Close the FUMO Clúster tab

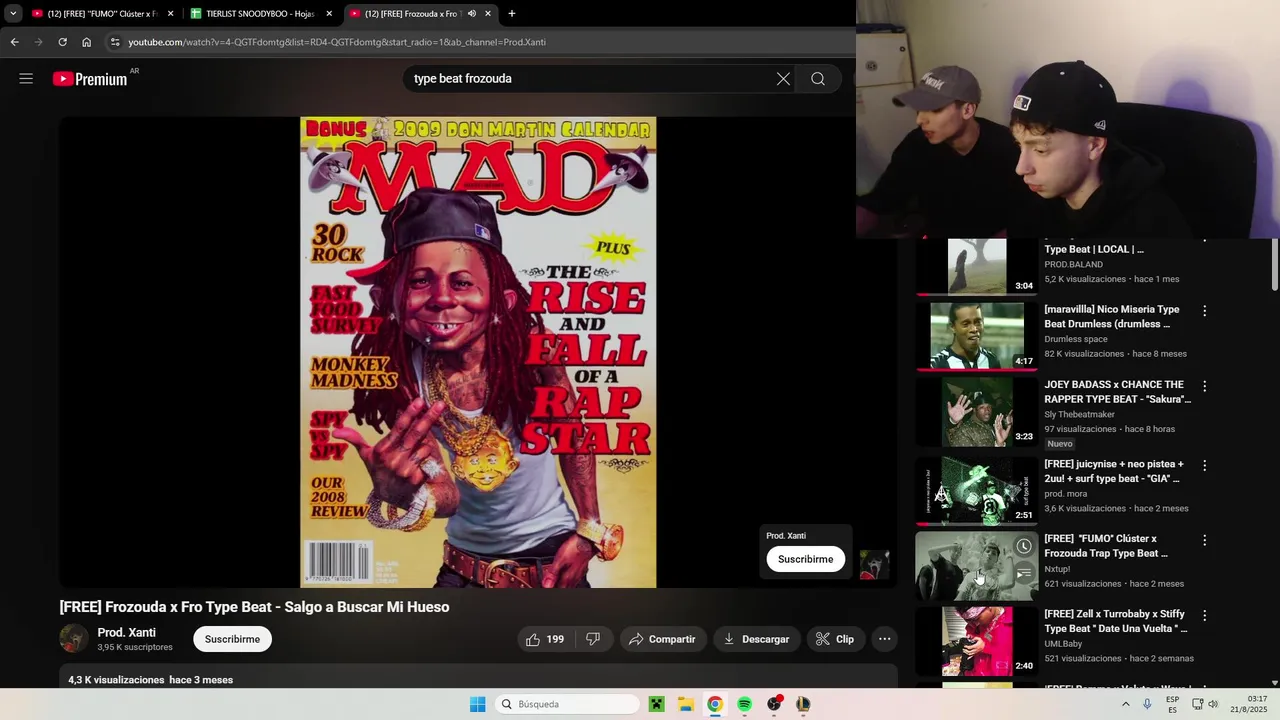(170, 14)
